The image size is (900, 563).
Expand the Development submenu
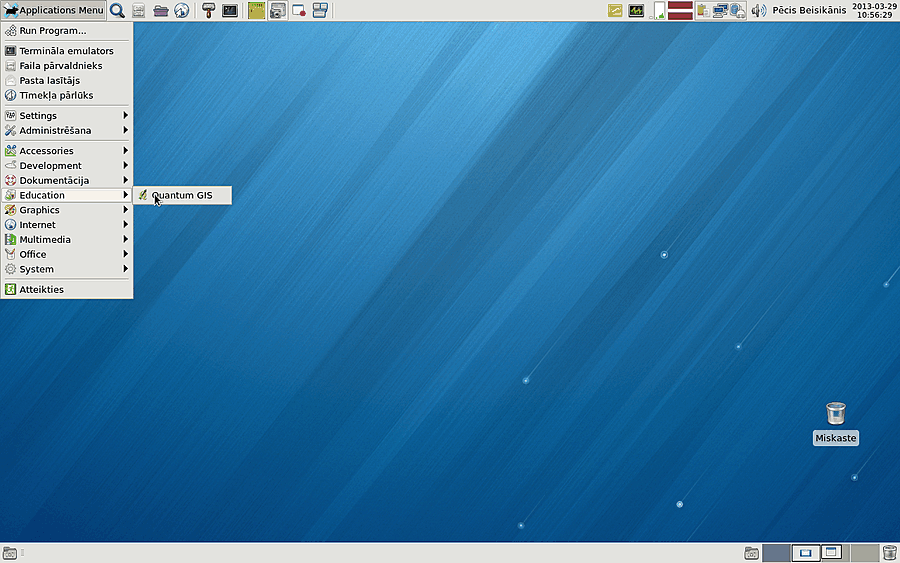coord(67,165)
